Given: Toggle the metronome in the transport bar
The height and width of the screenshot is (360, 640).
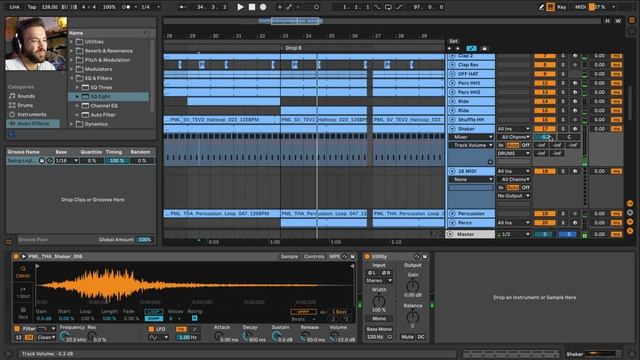Looking at the screenshot, I should click(x=127, y=7).
